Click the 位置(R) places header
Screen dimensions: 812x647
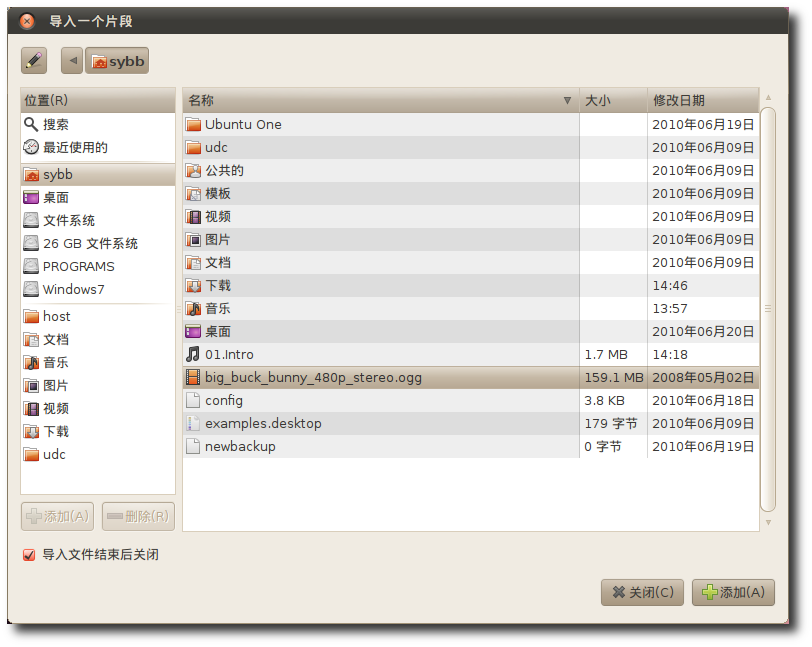coord(98,100)
